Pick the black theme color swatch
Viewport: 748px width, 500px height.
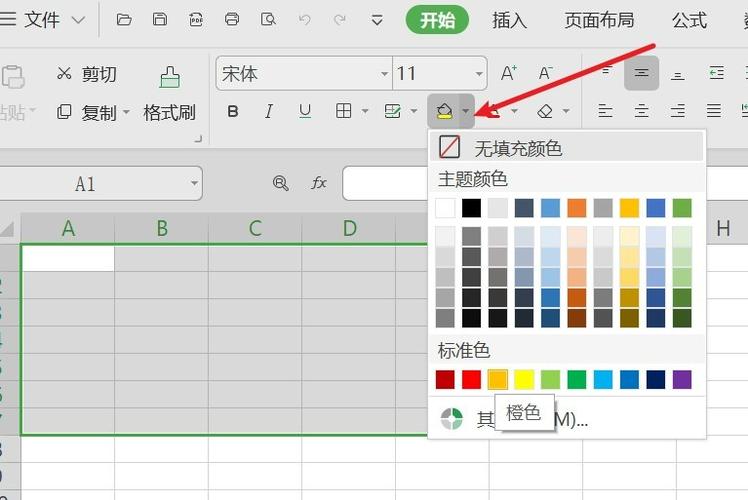[471, 208]
